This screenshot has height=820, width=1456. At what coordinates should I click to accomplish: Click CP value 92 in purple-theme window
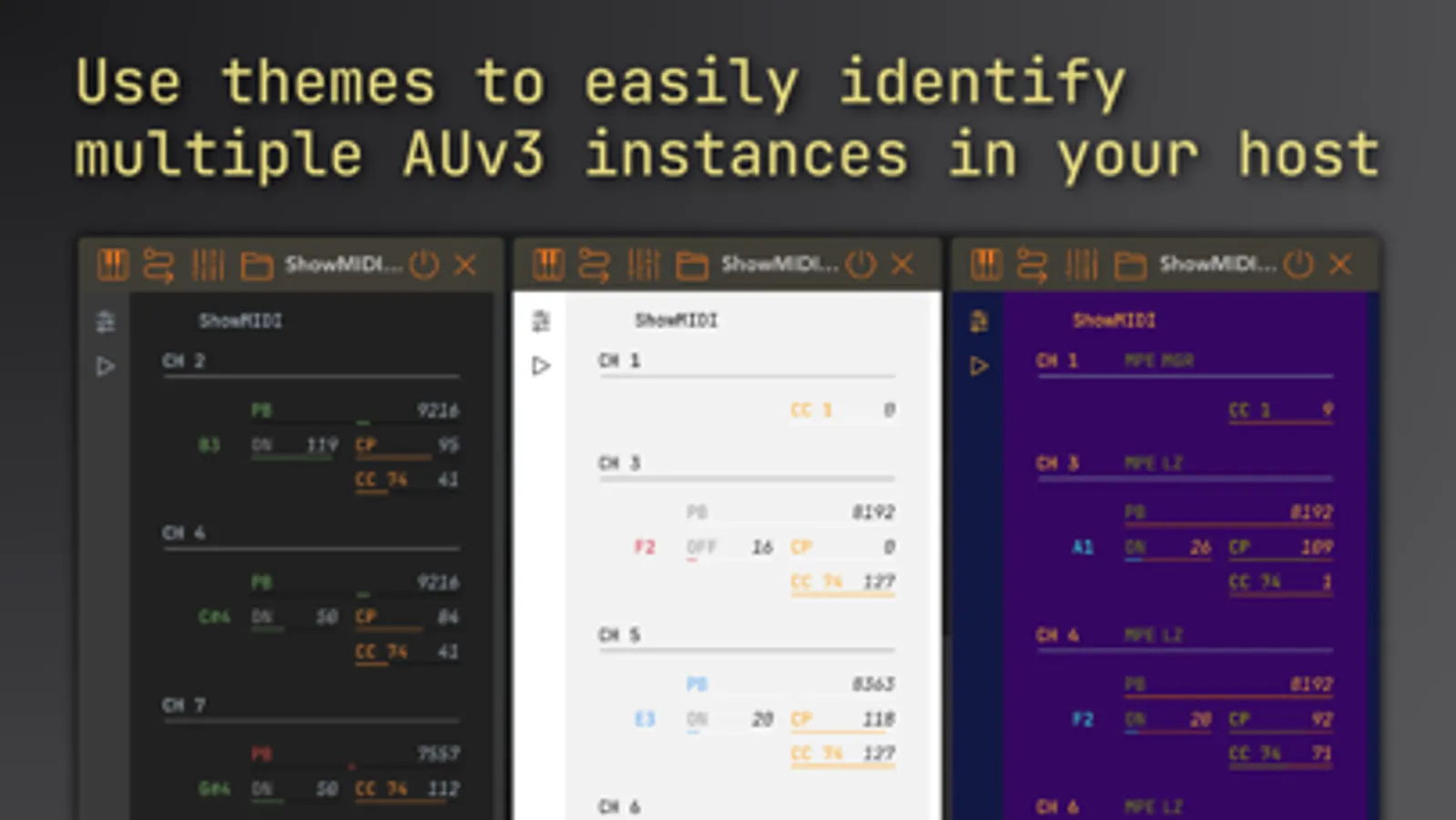(x=1322, y=720)
